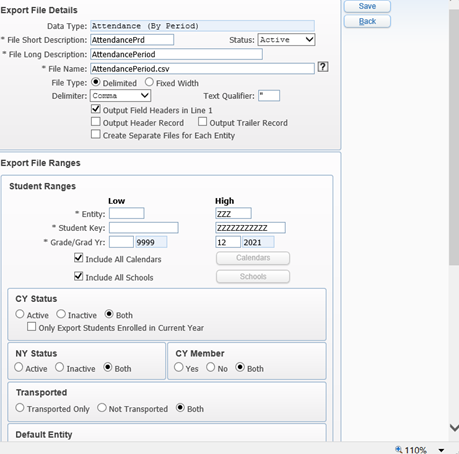The width and height of the screenshot is (459, 454).
Task: Select CY Member Both radio
Action: tap(240, 367)
